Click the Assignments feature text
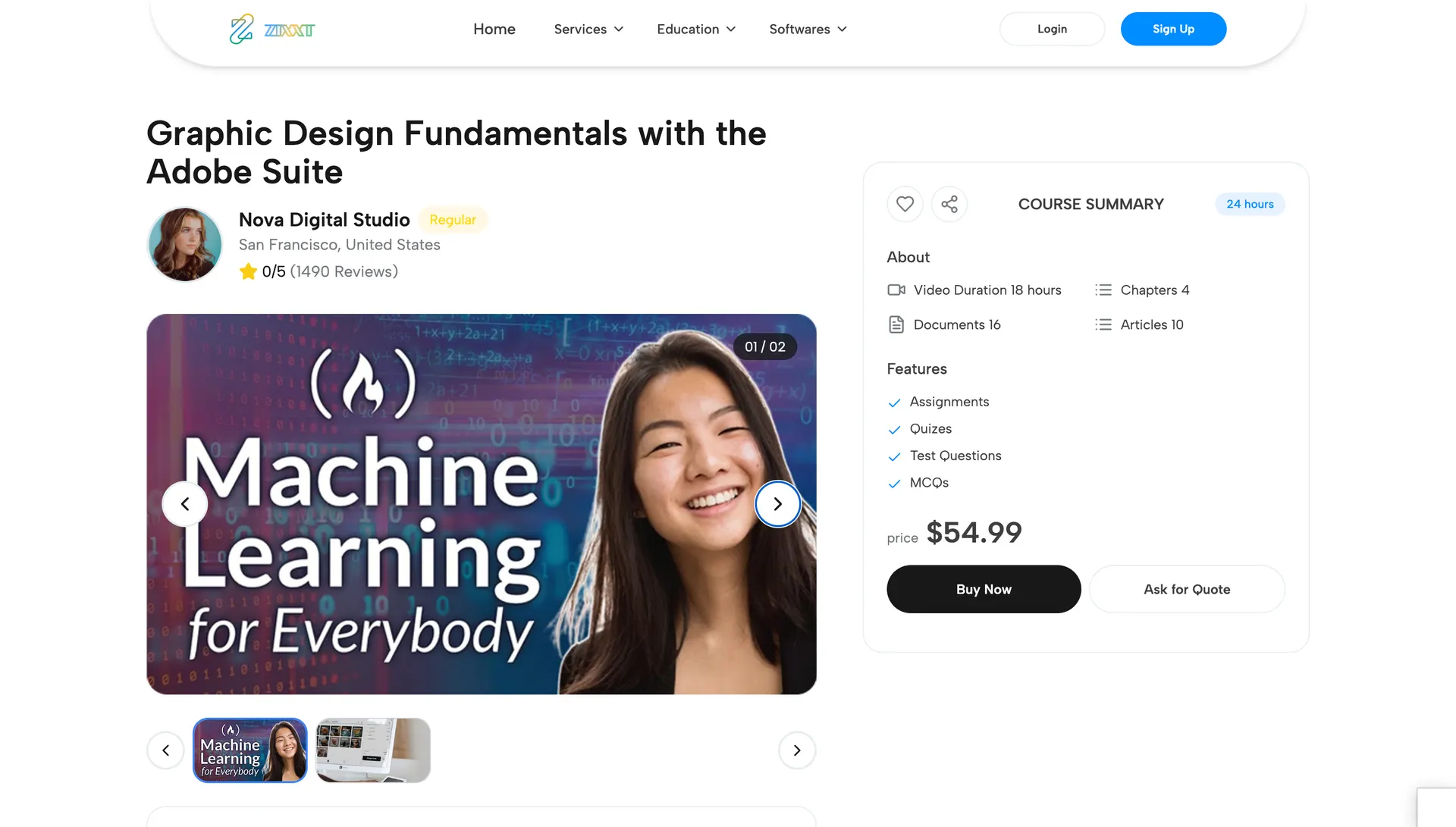1456x827 pixels. coord(949,402)
